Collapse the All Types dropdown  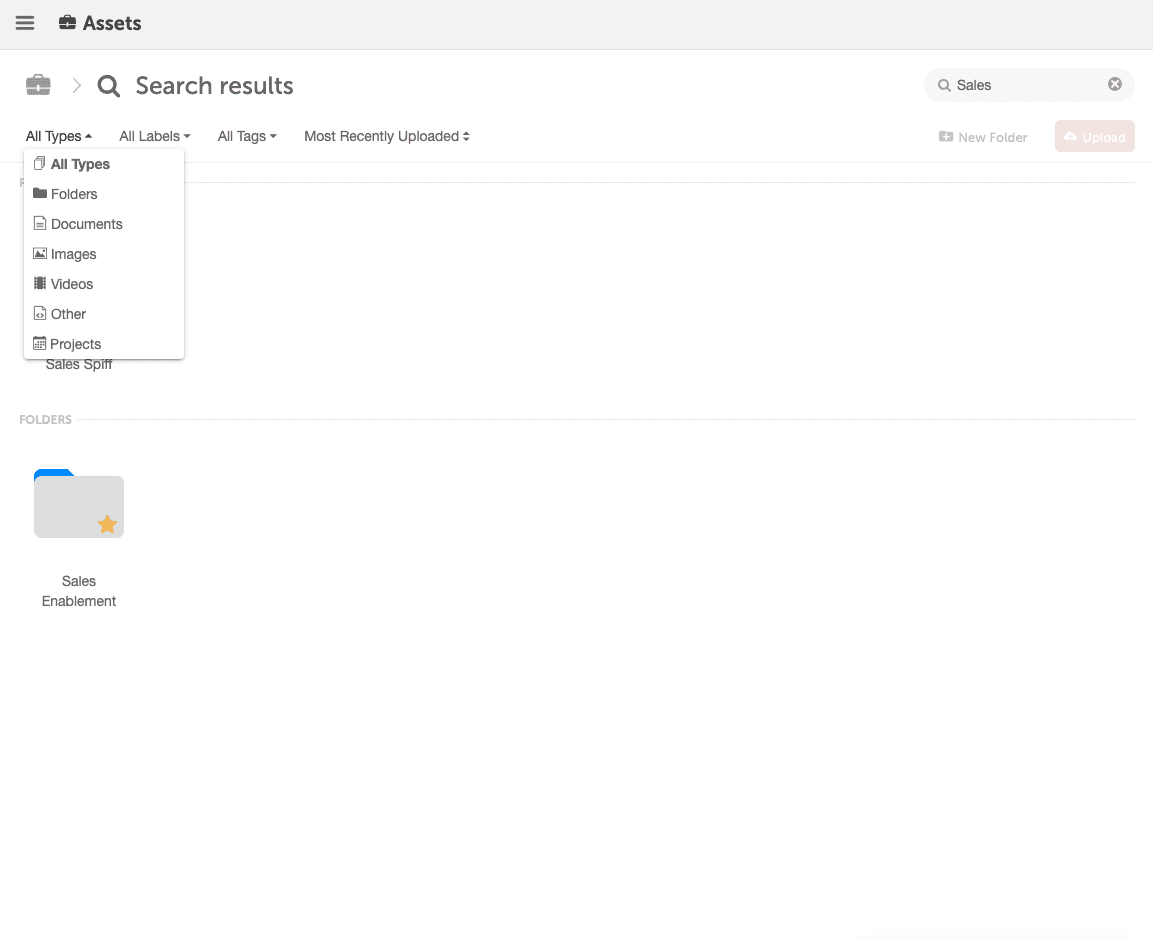pos(59,136)
